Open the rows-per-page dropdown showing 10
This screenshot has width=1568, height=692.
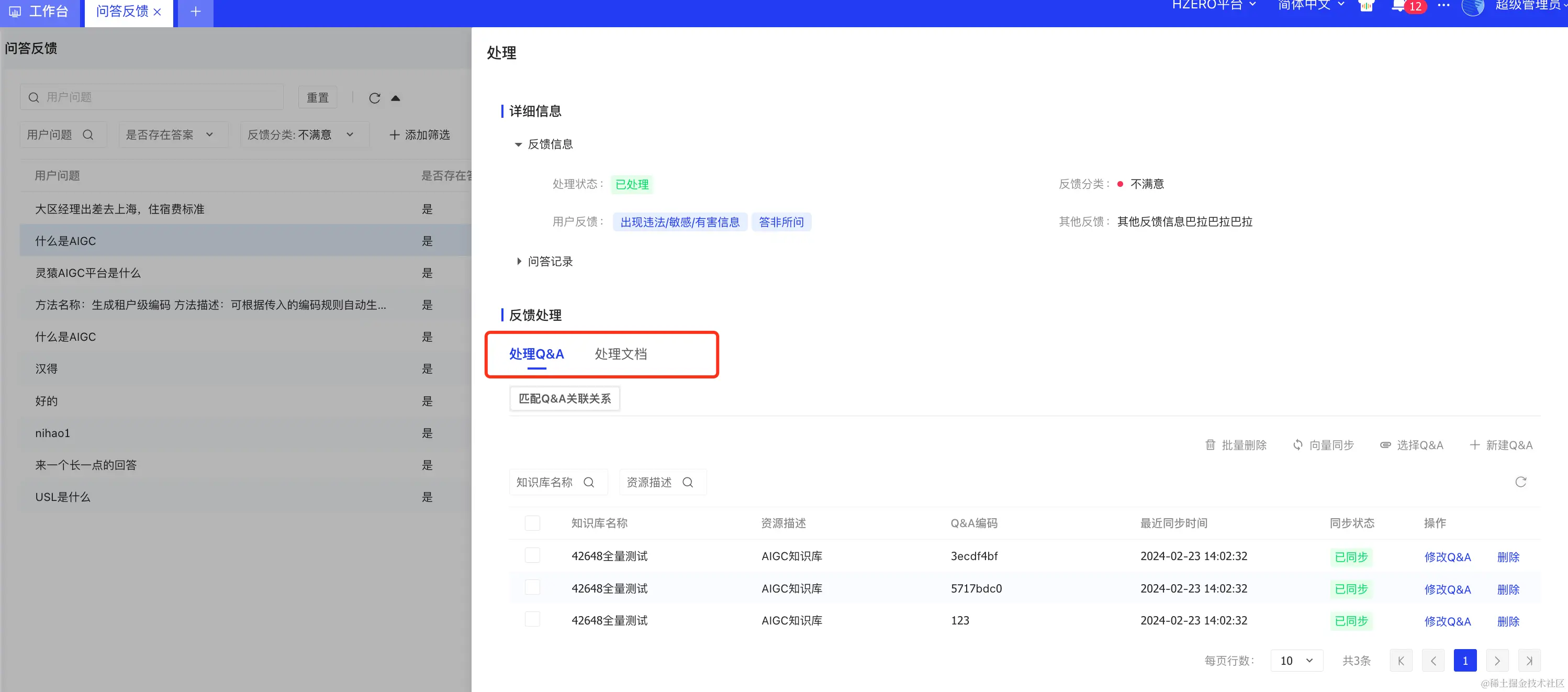tap(1296, 661)
